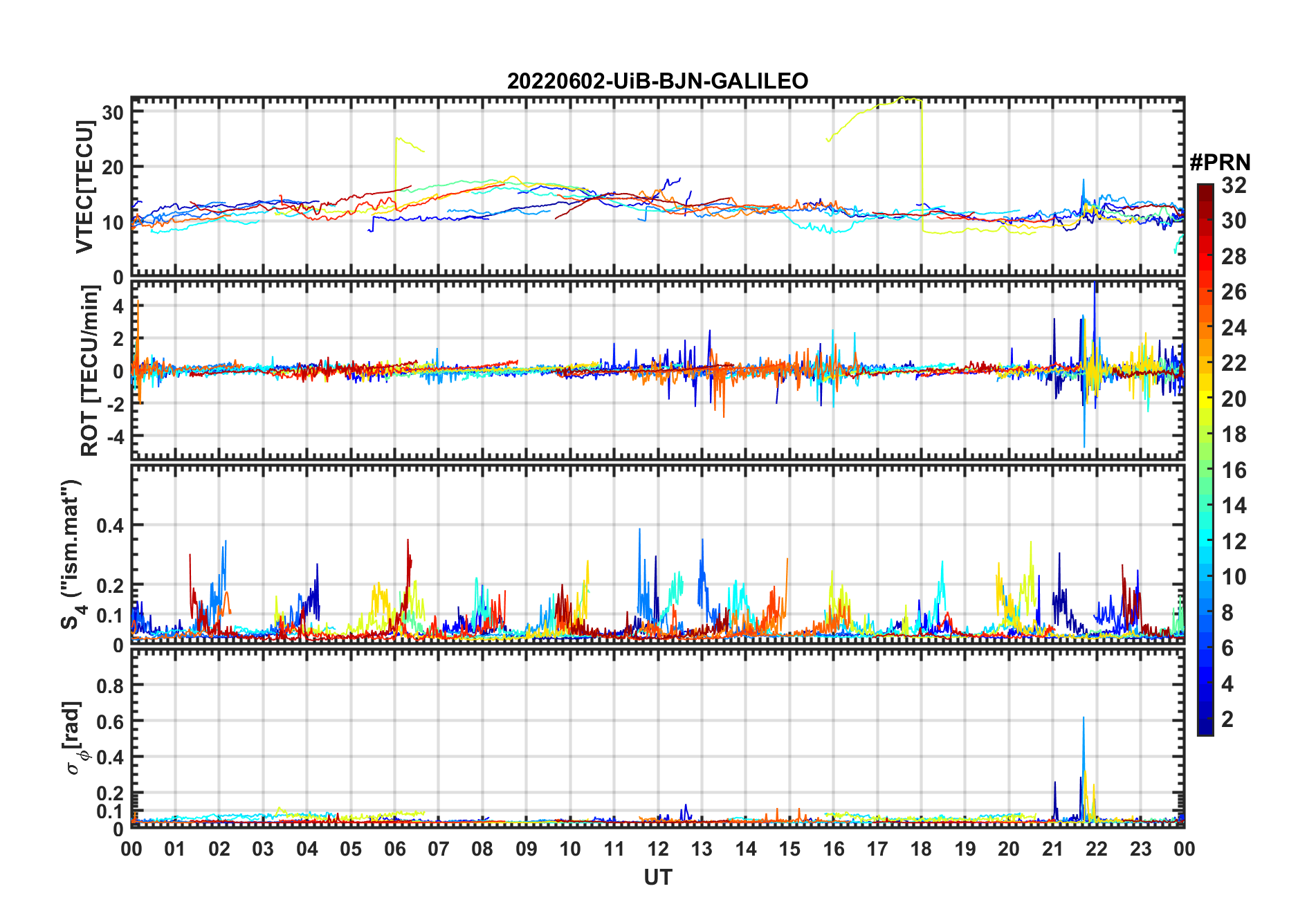Click the x-axis hour tick label 23

1140,849
